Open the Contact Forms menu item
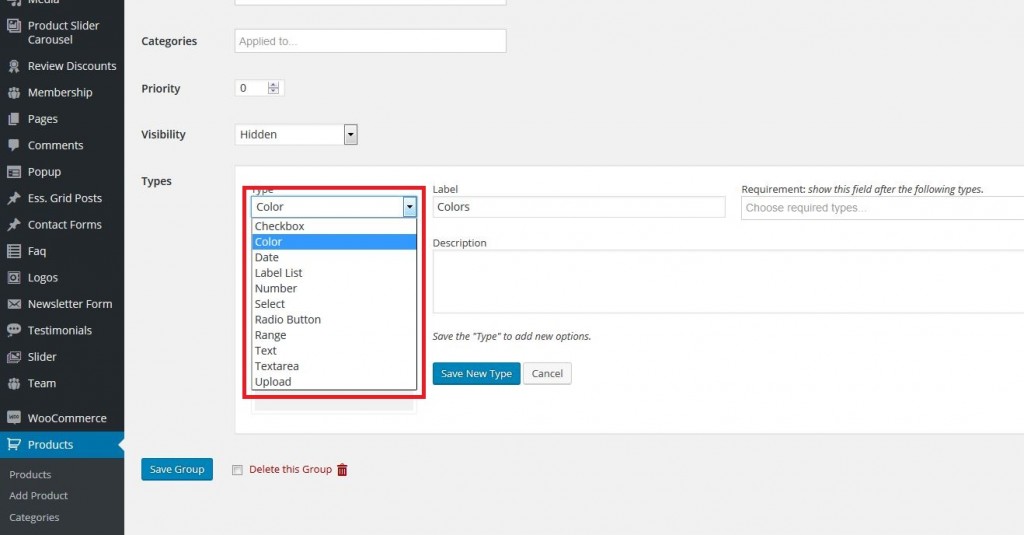Image resolution: width=1024 pixels, height=535 pixels. (62, 225)
